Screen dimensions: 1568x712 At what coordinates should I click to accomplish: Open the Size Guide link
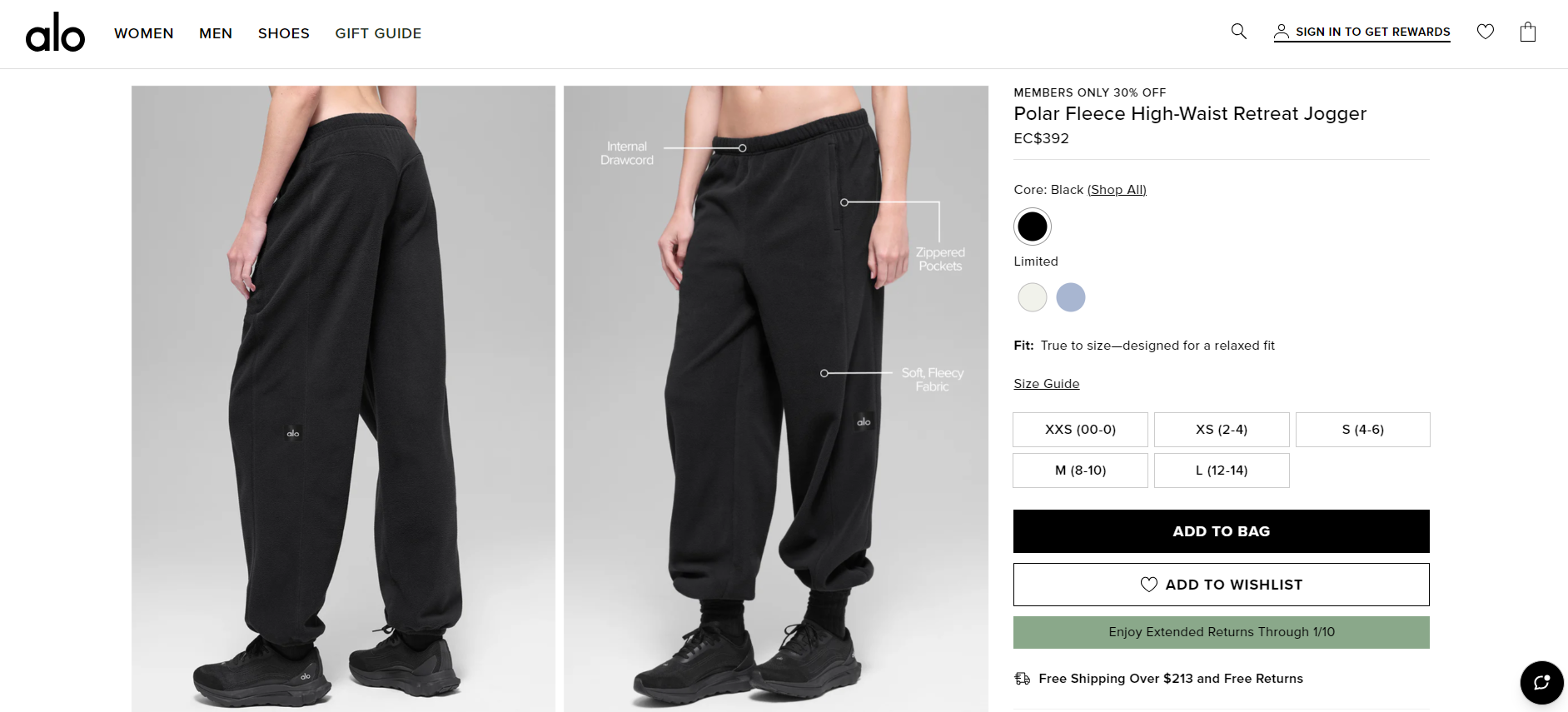coord(1046,384)
